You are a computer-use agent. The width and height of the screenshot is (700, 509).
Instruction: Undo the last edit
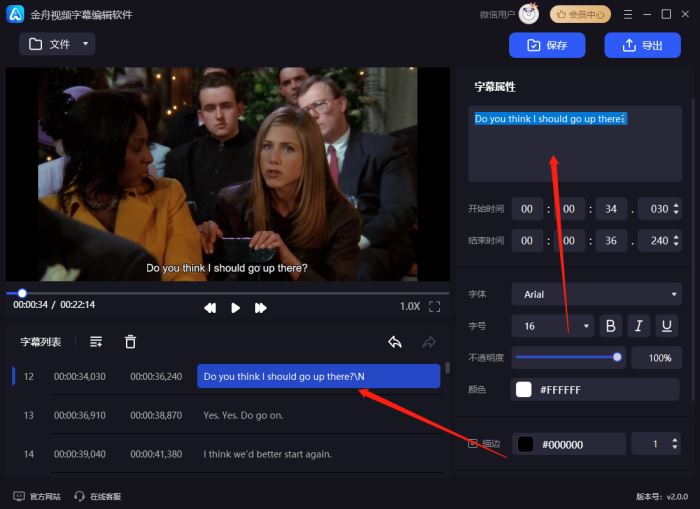tap(395, 342)
